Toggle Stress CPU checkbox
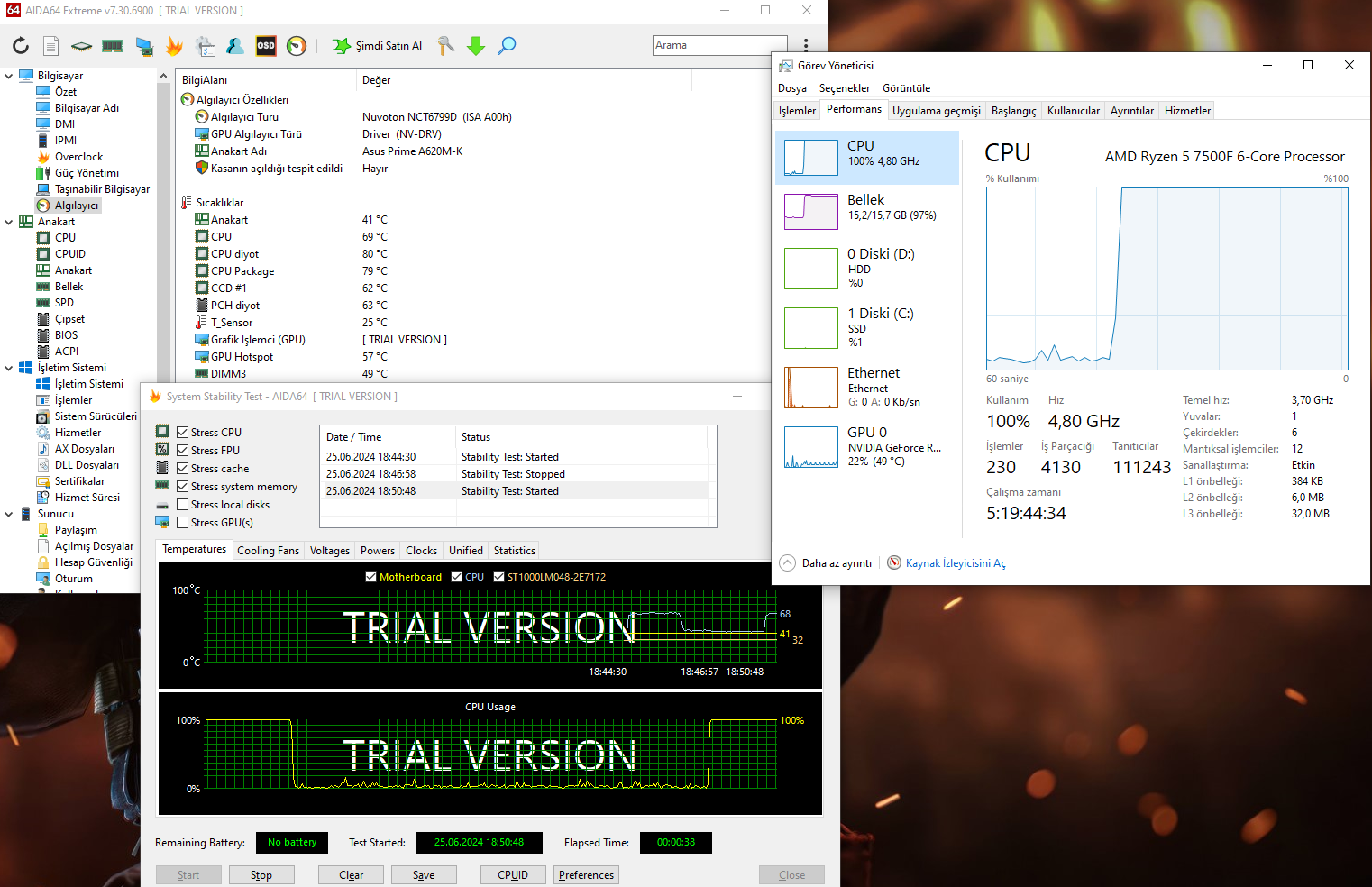The height and width of the screenshot is (887, 1372). pyautogui.click(x=182, y=433)
